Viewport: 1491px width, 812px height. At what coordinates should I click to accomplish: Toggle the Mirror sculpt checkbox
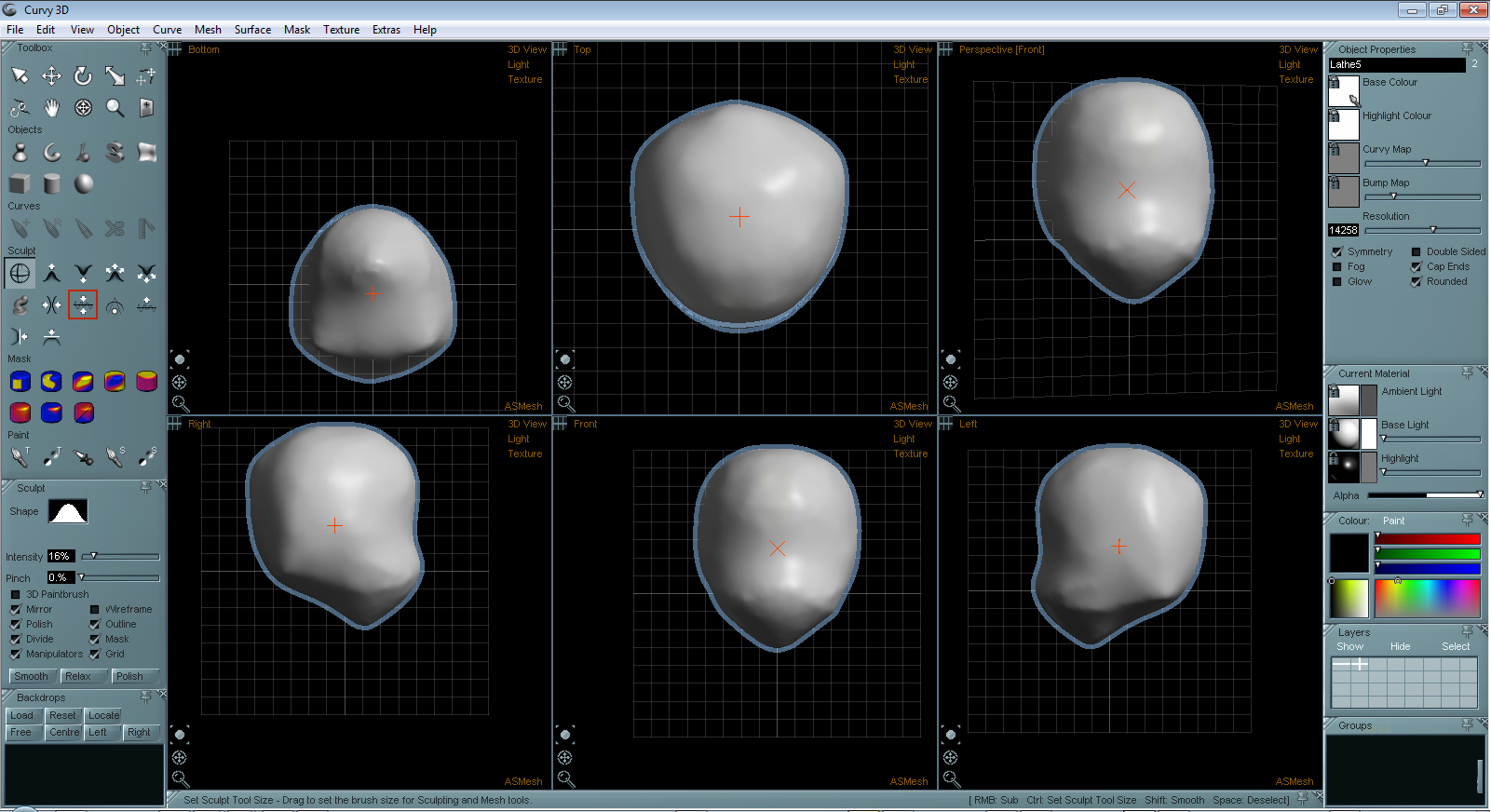[x=15, y=609]
